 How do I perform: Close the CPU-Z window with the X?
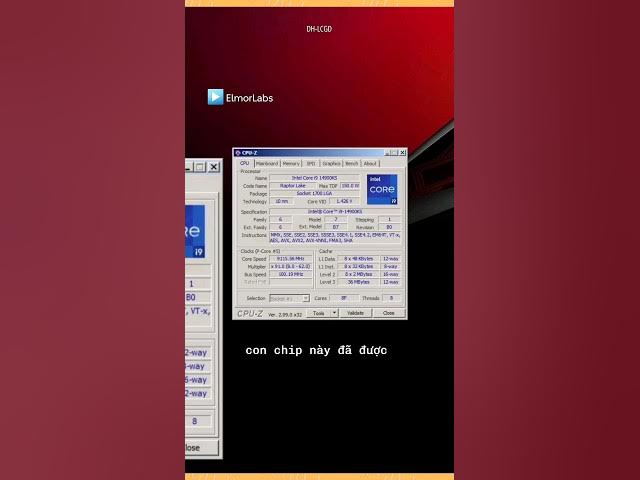pos(402,153)
